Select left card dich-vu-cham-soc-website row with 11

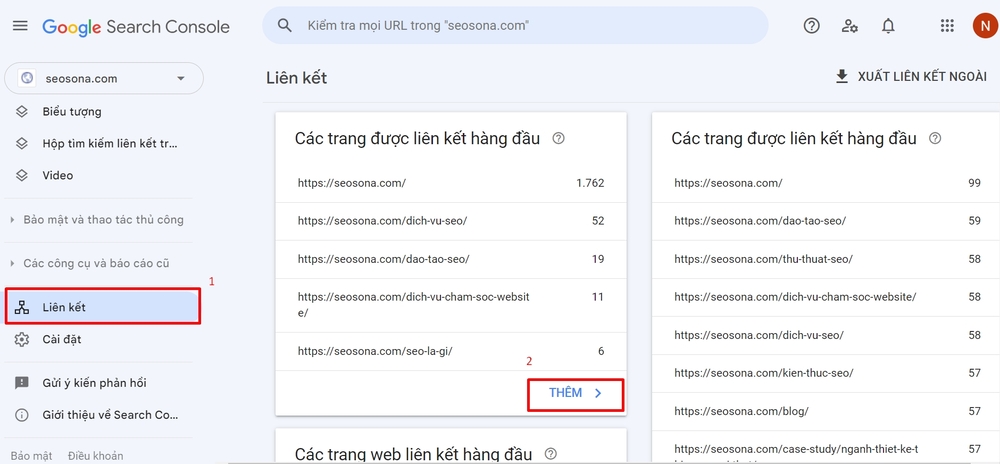pos(451,305)
